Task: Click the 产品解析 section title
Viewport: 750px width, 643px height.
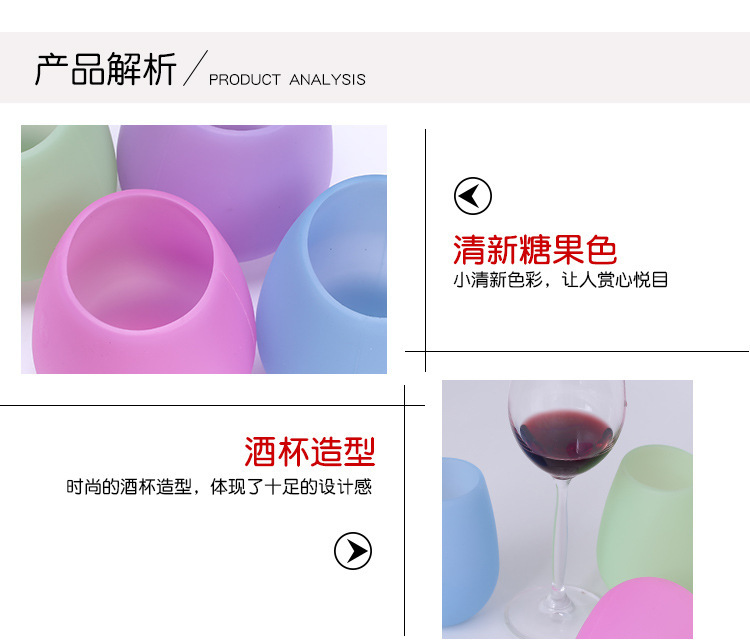Action: (x=105, y=69)
